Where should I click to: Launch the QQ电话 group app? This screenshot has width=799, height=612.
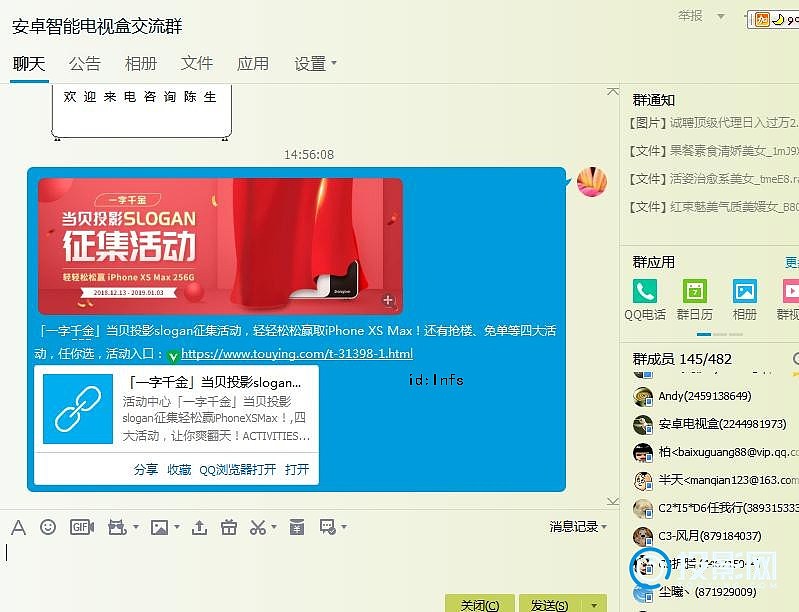[645, 300]
